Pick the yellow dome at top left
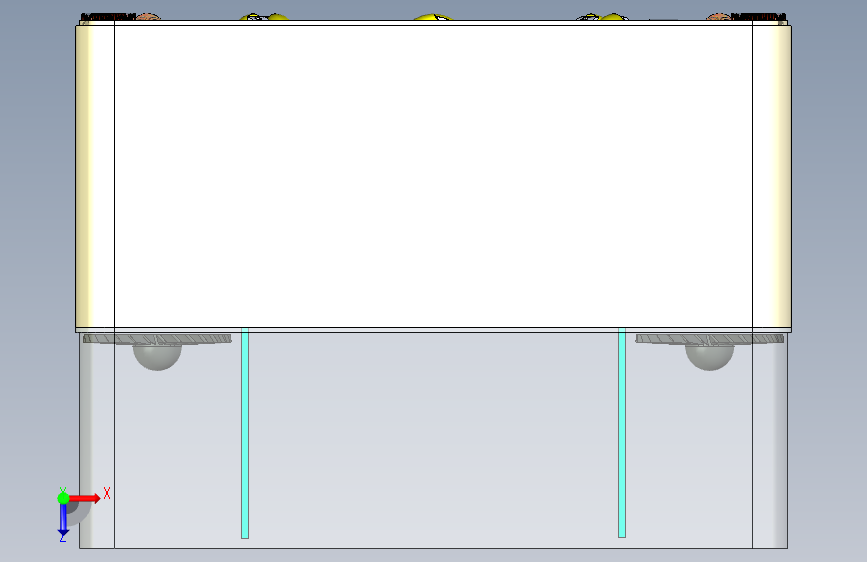Viewport: 867px width, 562px height. click(x=265, y=17)
